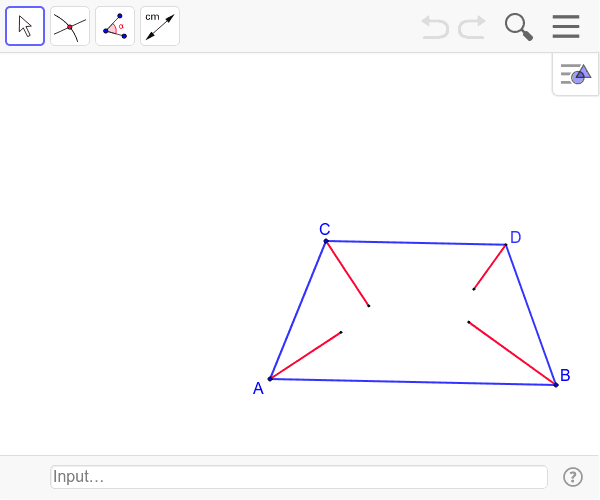Select blue segment AB
The height and width of the screenshot is (500, 600).
coord(413,382)
